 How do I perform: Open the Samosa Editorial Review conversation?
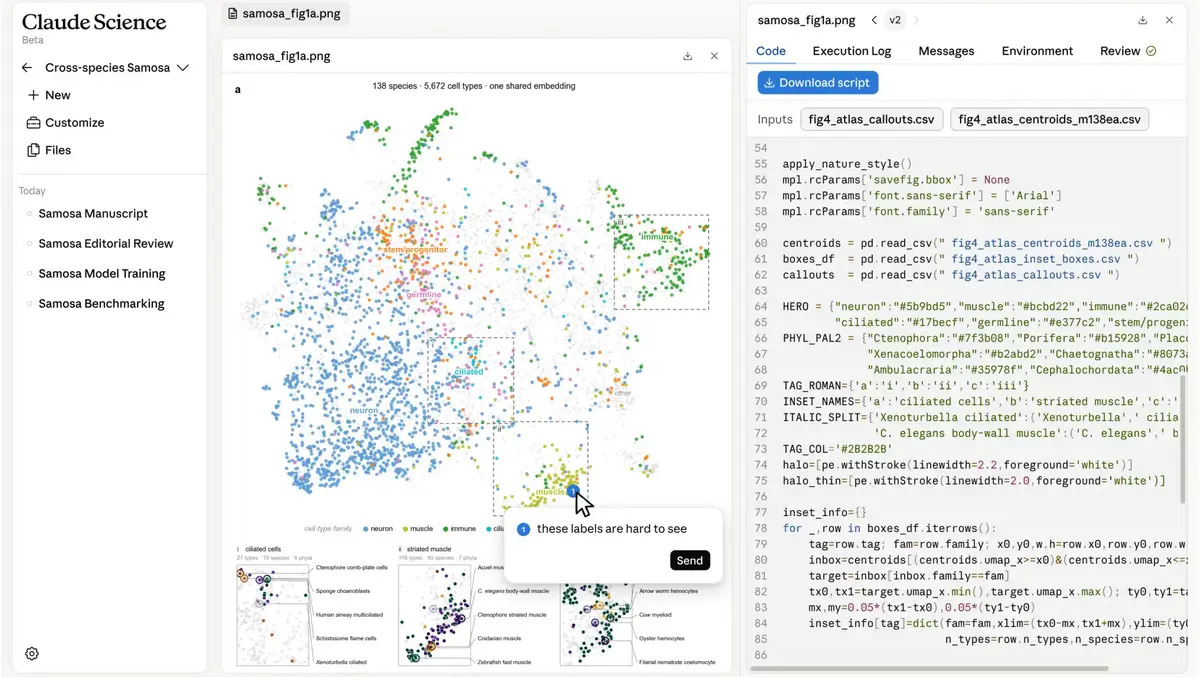coord(106,244)
